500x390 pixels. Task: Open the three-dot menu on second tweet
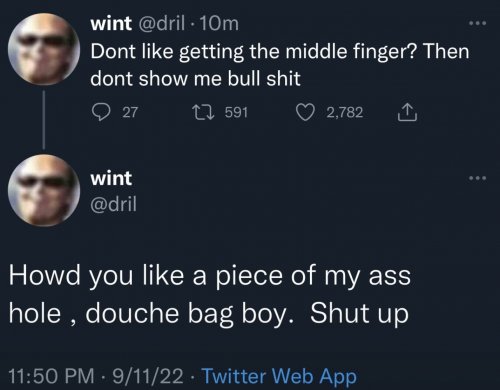pyautogui.click(x=477, y=178)
